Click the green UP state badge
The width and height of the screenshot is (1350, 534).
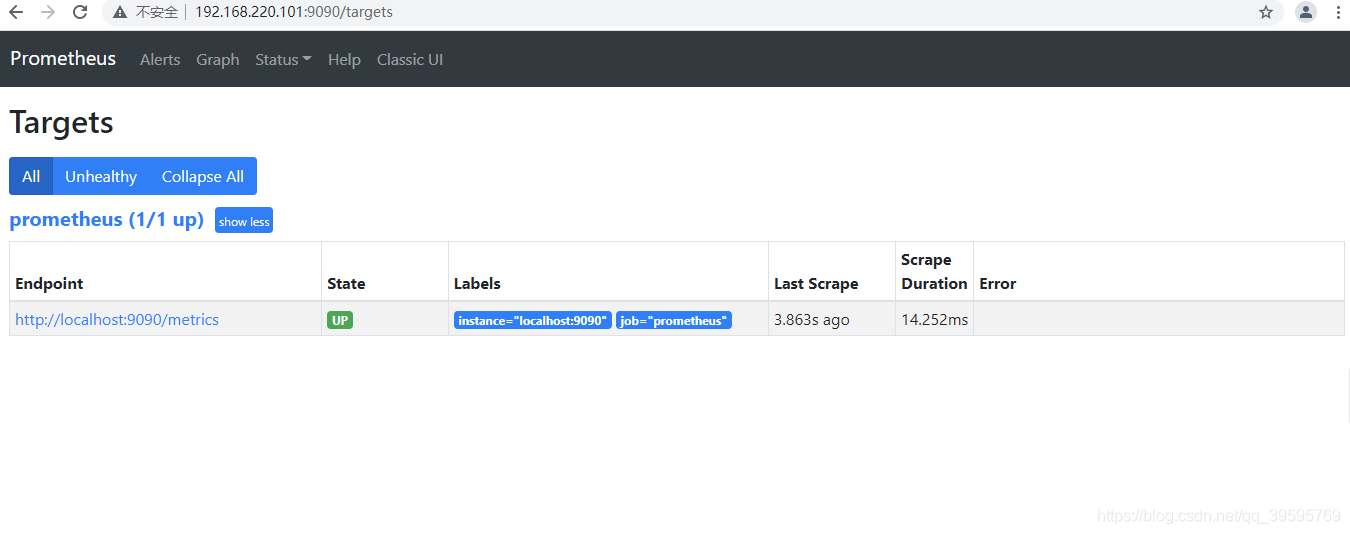(340, 320)
